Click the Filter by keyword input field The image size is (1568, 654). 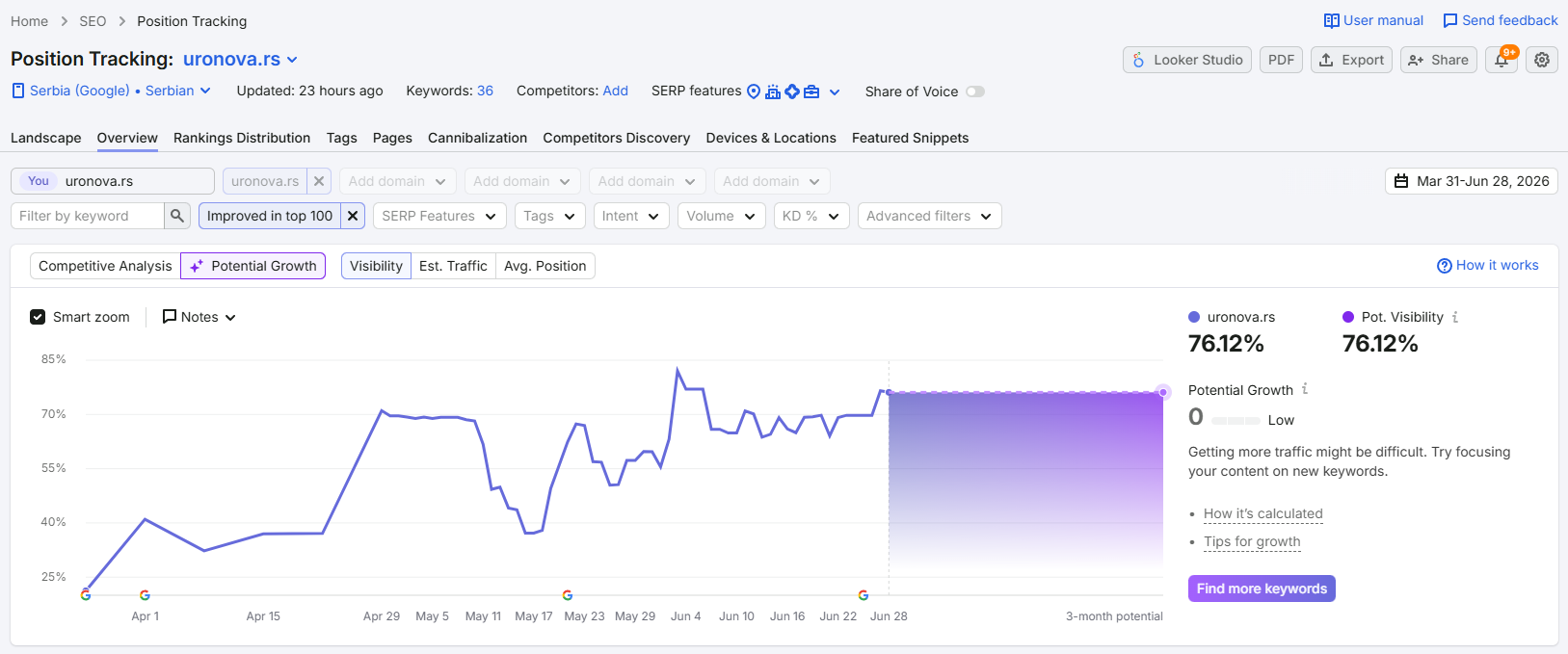(88, 216)
